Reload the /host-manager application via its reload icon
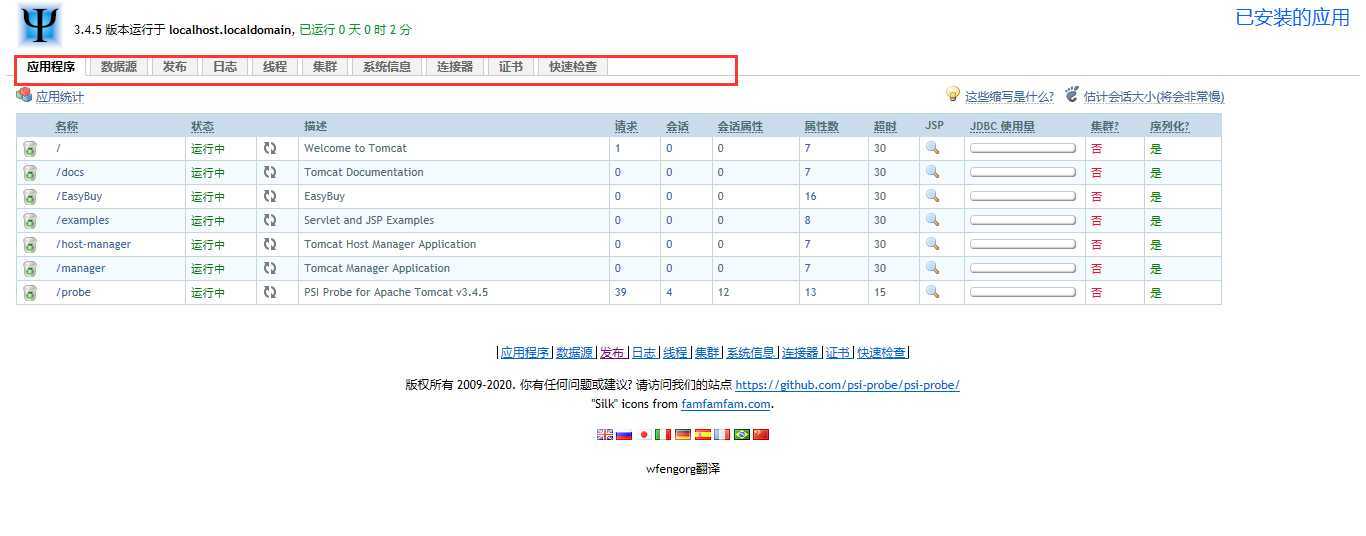This screenshot has width=1366, height=536. [x=269, y=244]
